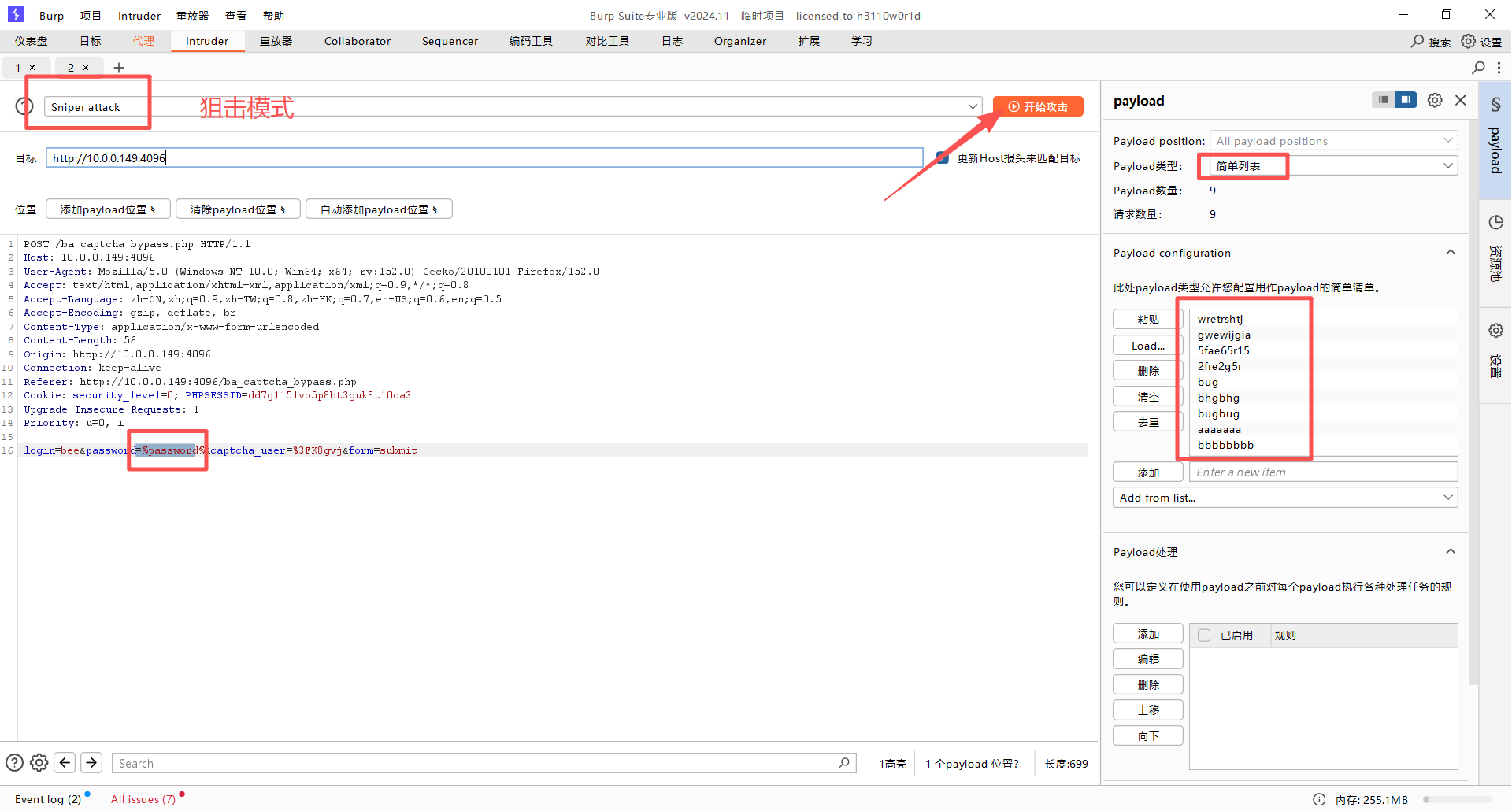Open All issues (7) in status bar
Screen dimensions: 1512x811
click(x=143, y=799)
